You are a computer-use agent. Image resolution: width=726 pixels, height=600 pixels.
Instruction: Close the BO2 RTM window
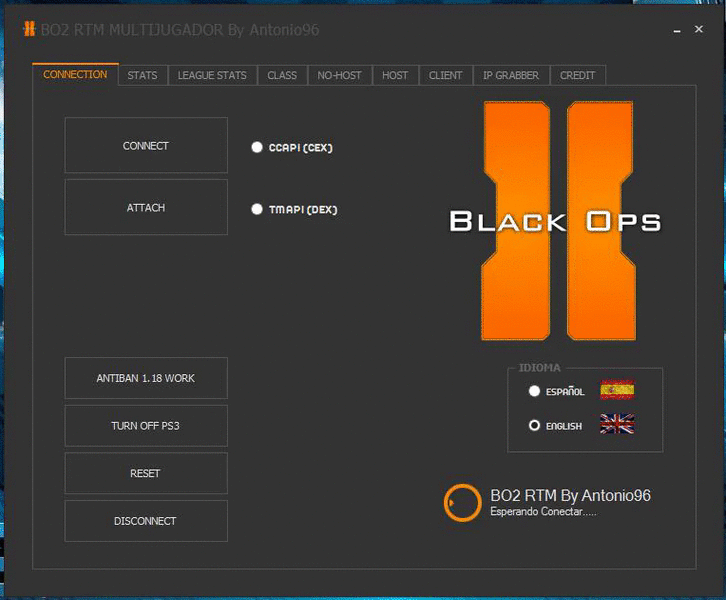tap(699, 29)
